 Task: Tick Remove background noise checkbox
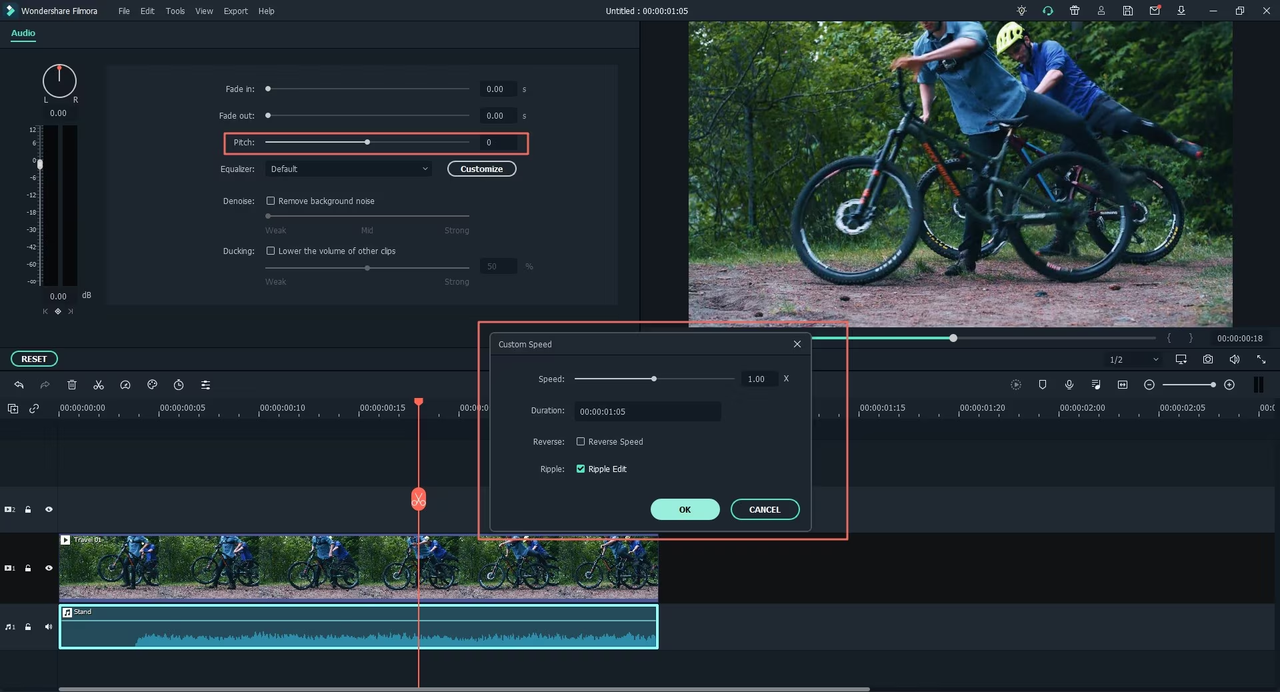[271, 201]
